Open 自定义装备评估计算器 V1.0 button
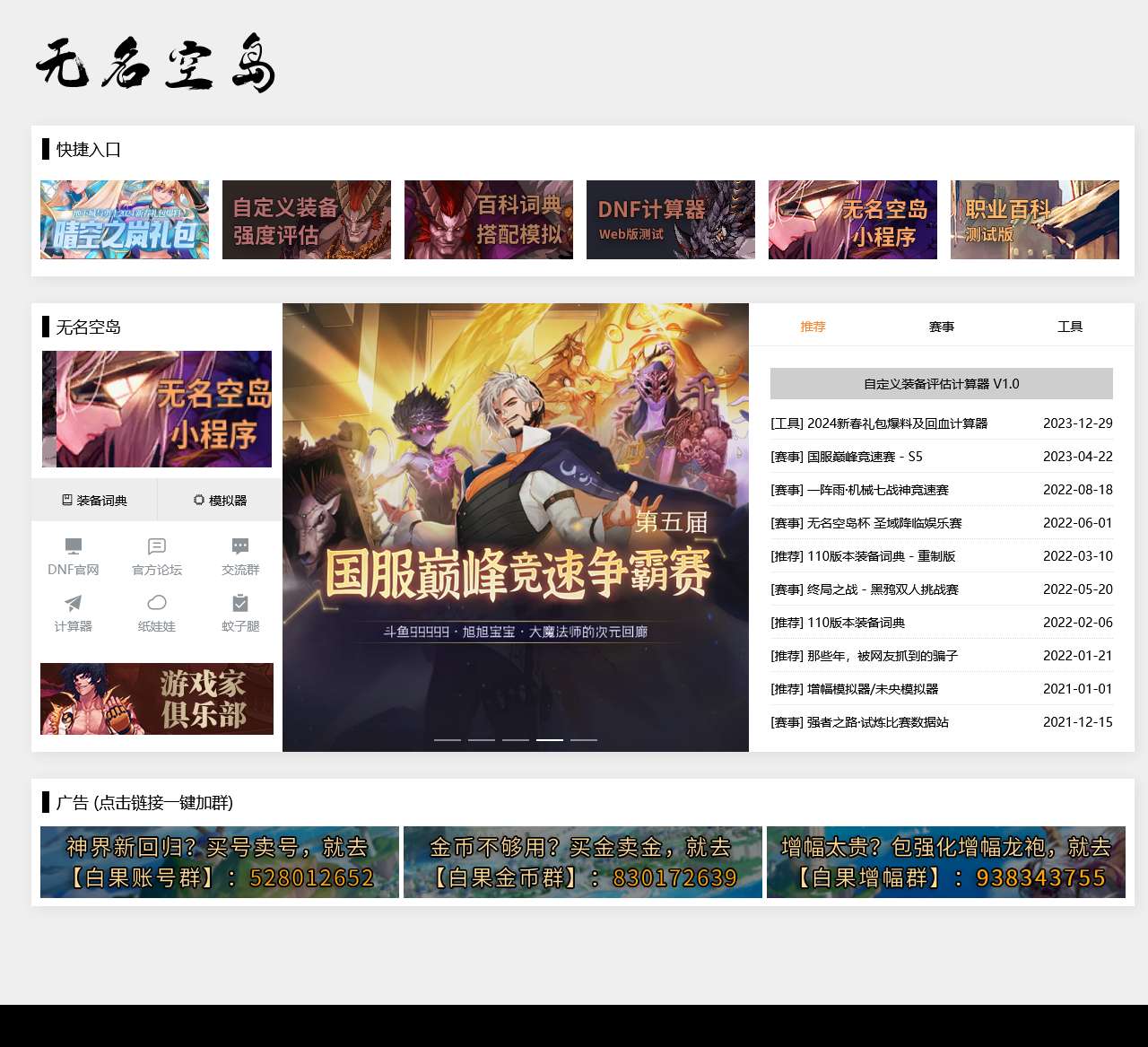1148x1047 pixels. click(x=942, y=384)
